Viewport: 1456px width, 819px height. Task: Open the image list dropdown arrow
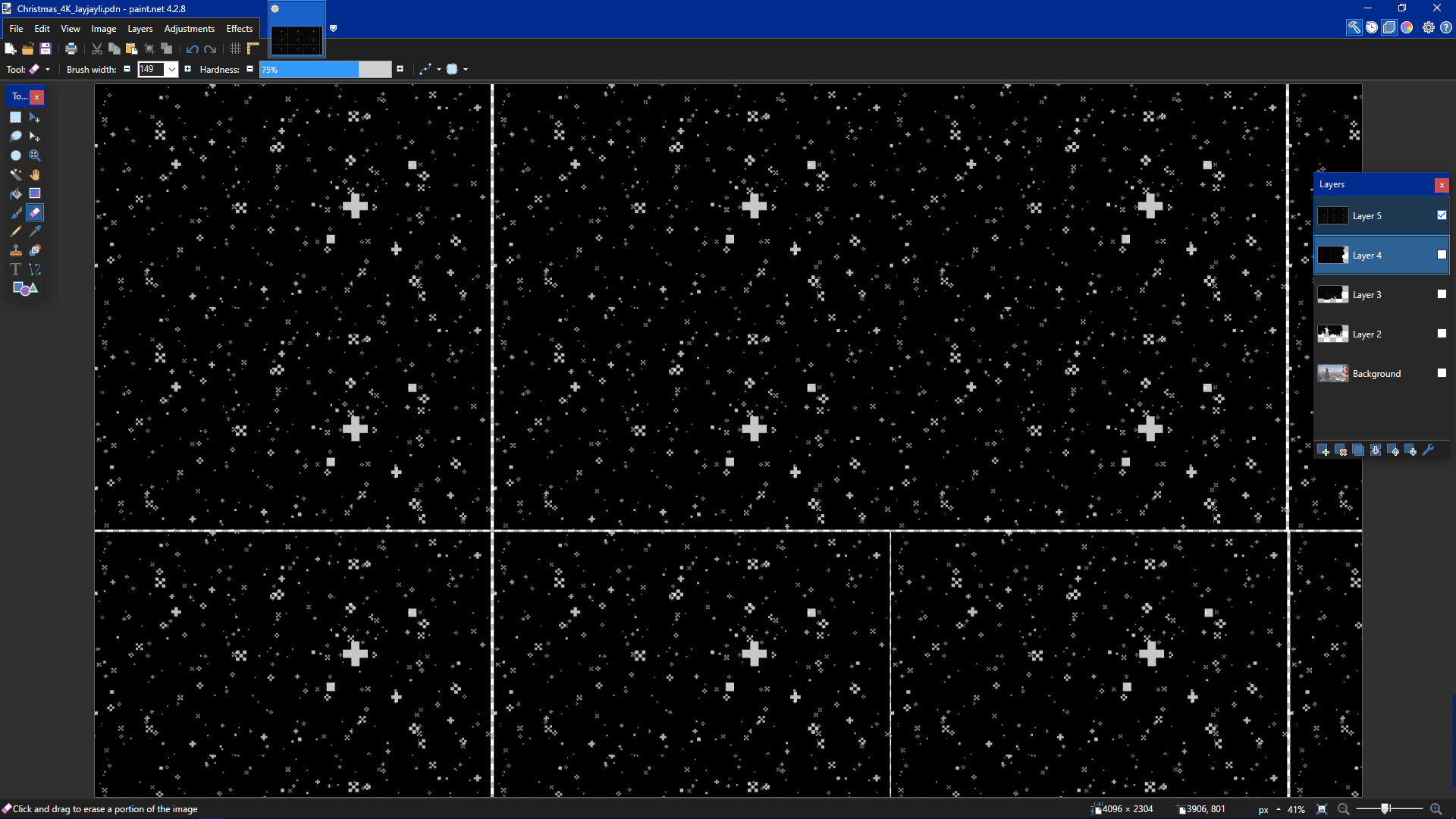pyautogui.click(x=333, y=29)
